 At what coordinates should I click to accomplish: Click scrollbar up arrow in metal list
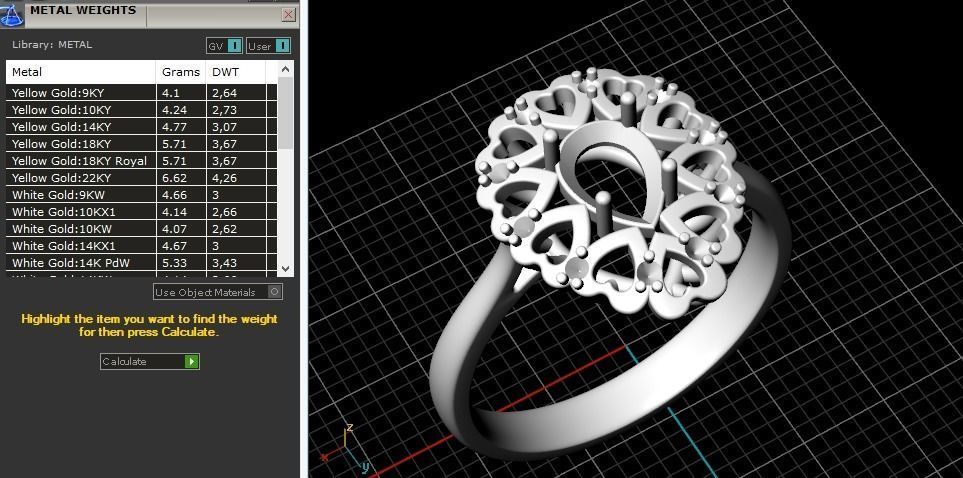pyautogui.click(x=286, y=69)
